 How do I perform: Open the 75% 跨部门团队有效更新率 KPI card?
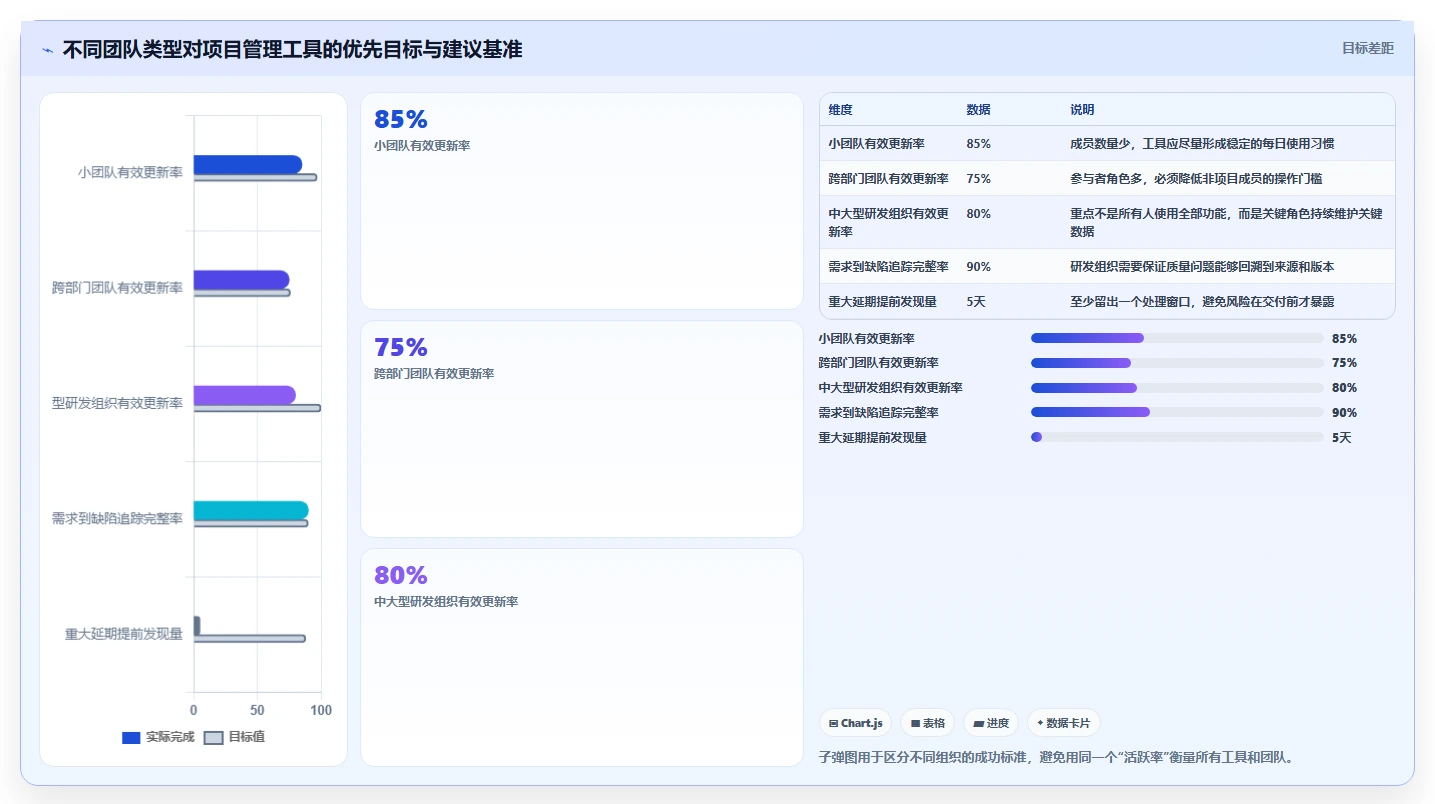[581, 429]
